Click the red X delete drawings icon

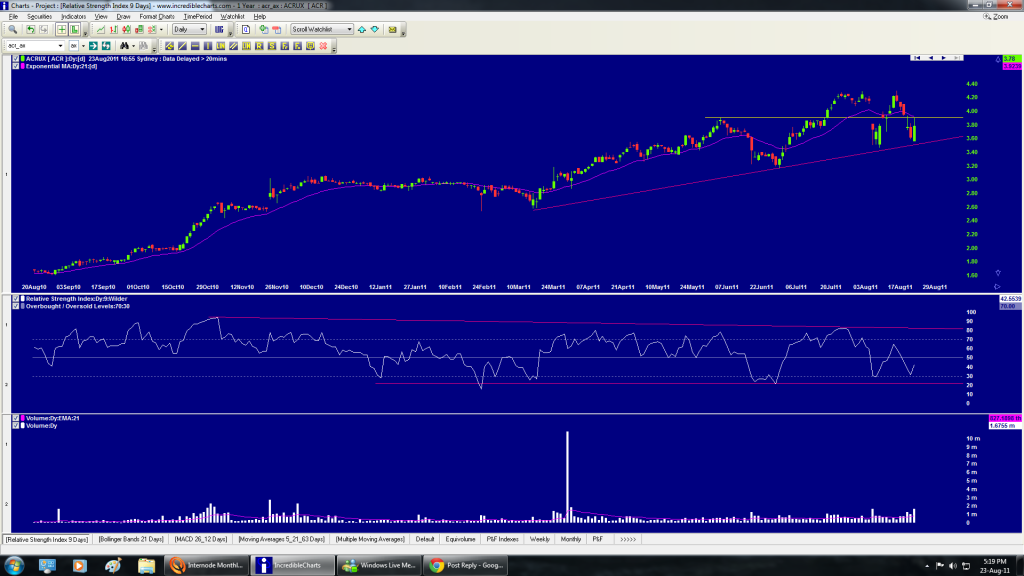pos(323,46)
